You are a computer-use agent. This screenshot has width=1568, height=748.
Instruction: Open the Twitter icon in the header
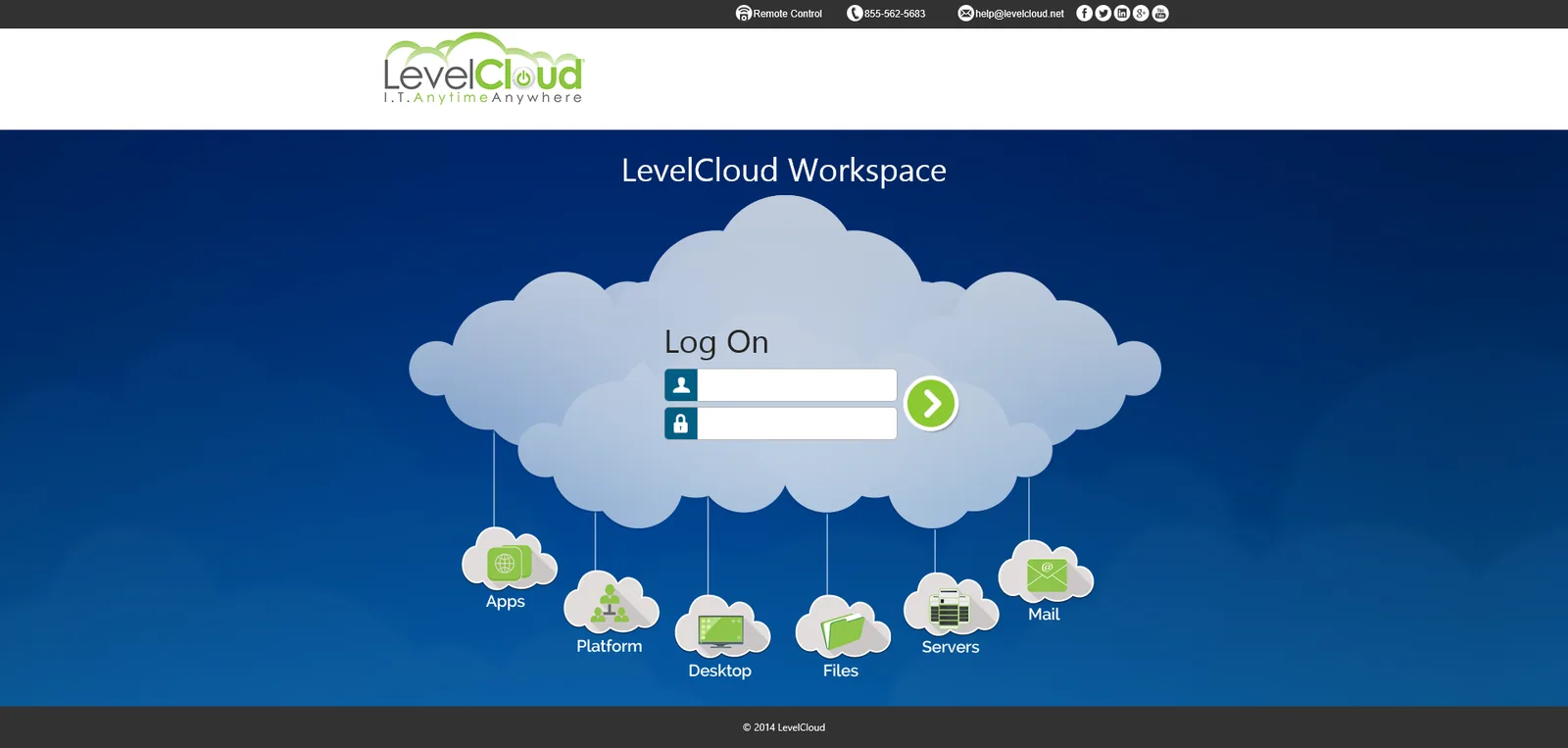pyautogui.click(x=1103, y=13)
